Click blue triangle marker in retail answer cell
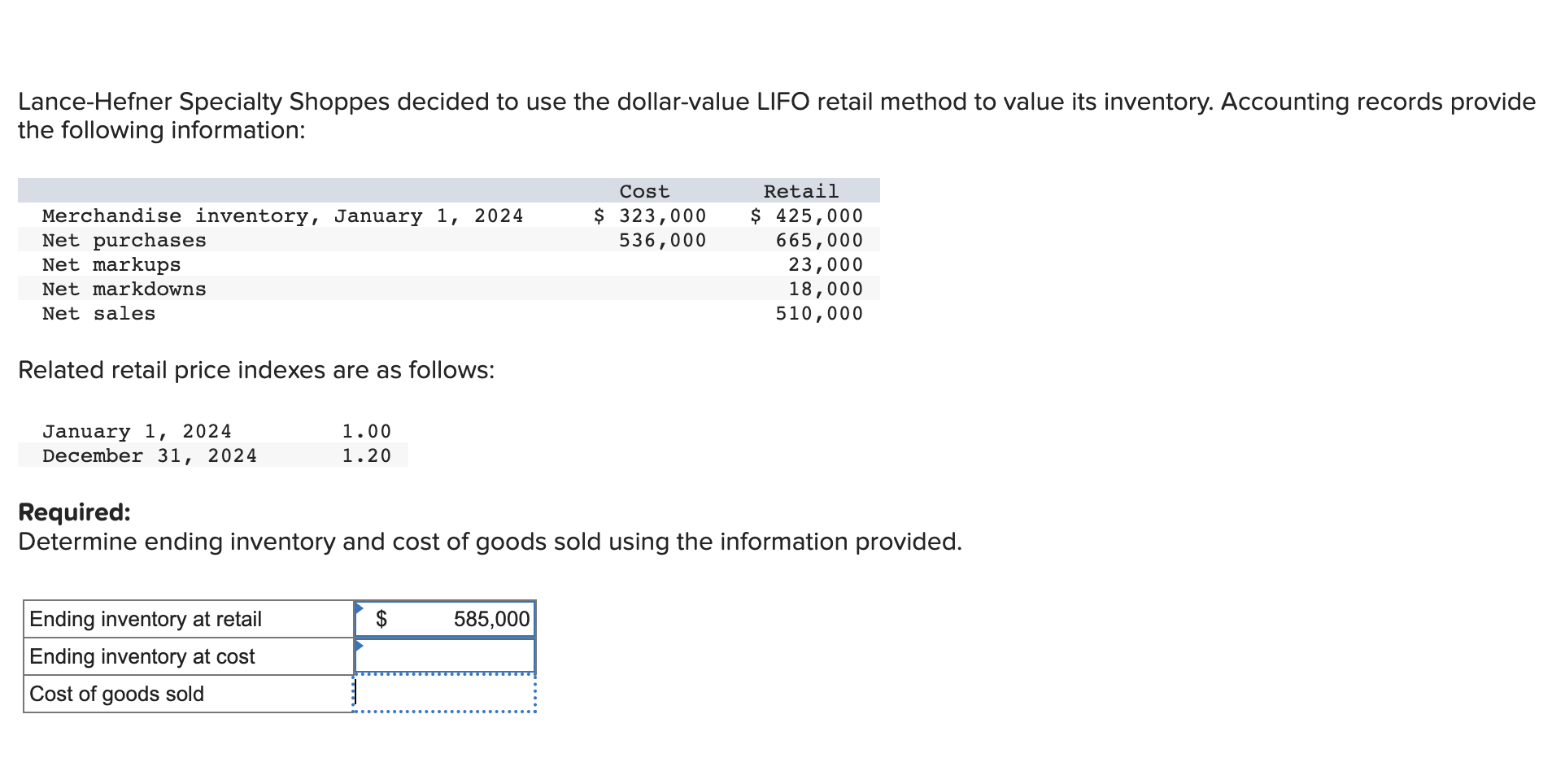The height and width of the screenshot is (784, 1565). pos(359,608)
